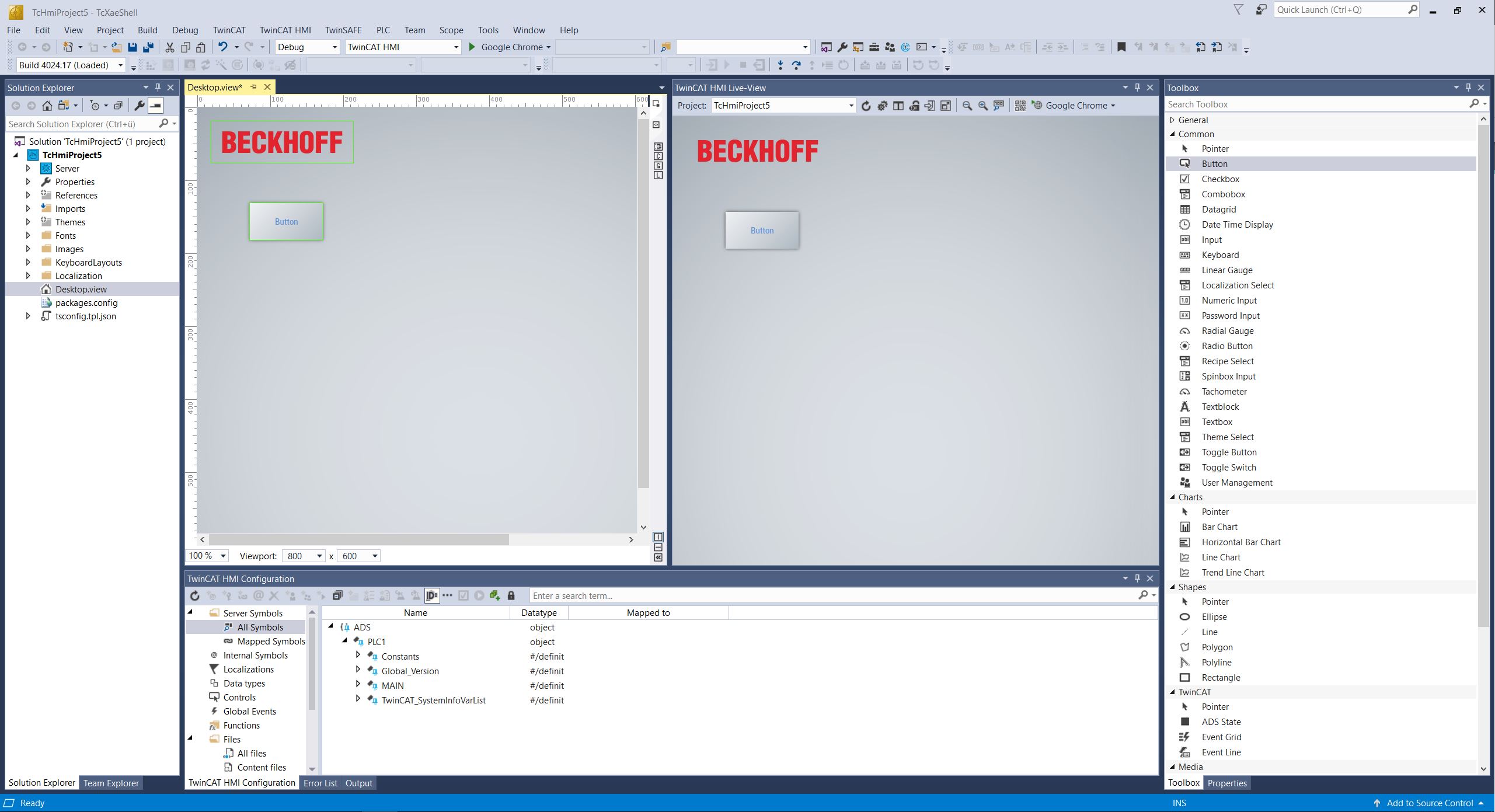Click the Cut scissors icon

tap(170, 47)
